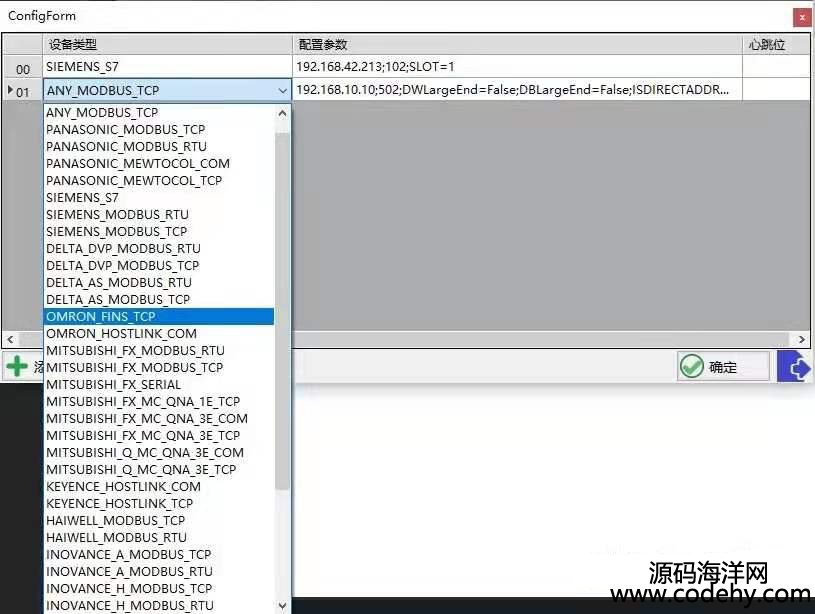Click the 192.168.10.10;502 config parameter cell

pyautogui.click(x=517, y=90)
